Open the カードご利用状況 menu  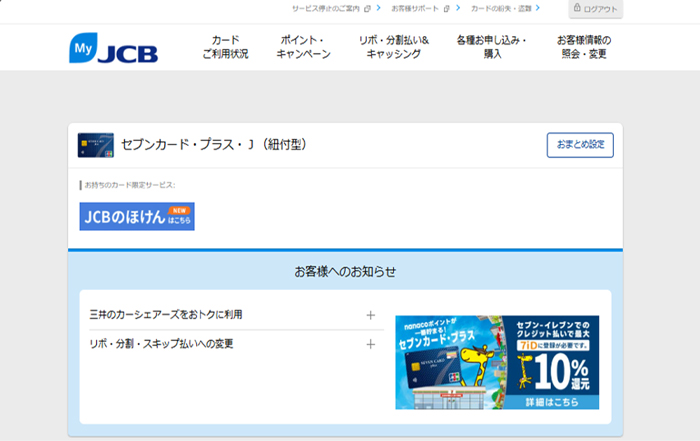pos(225,47)
